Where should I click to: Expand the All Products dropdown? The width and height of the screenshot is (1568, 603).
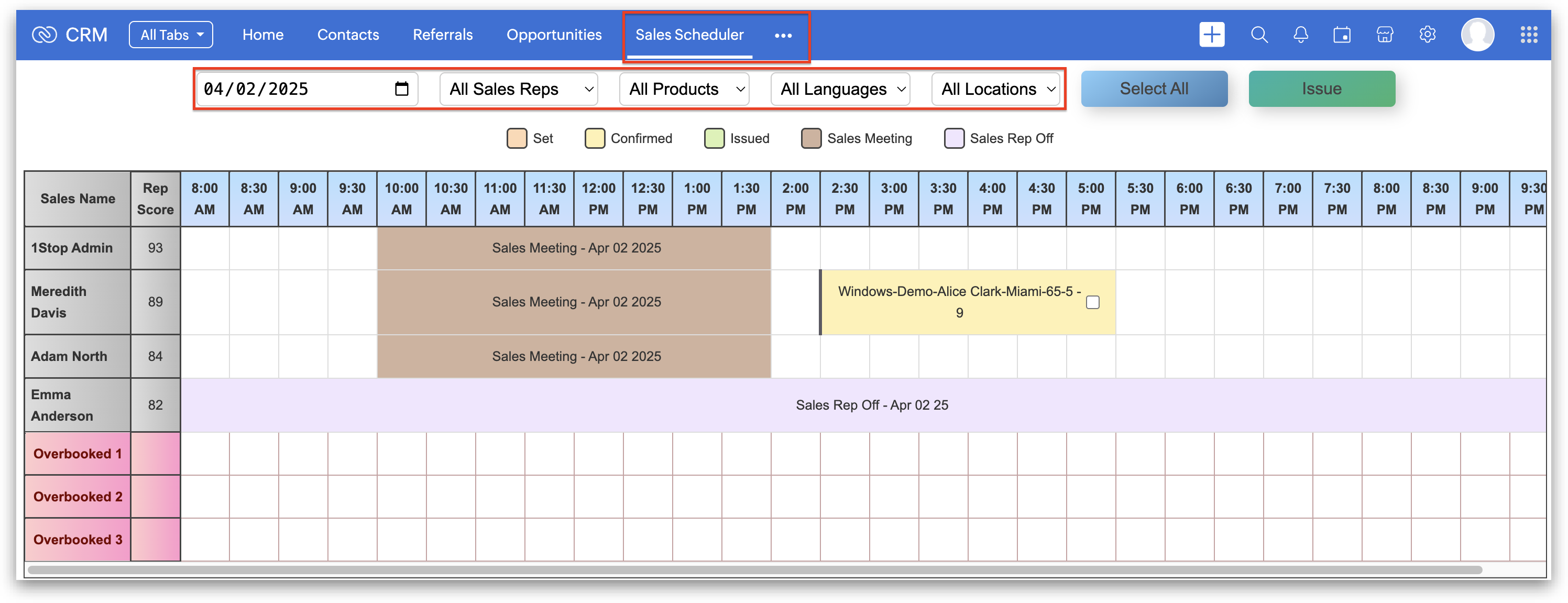[x=684, y=89]
